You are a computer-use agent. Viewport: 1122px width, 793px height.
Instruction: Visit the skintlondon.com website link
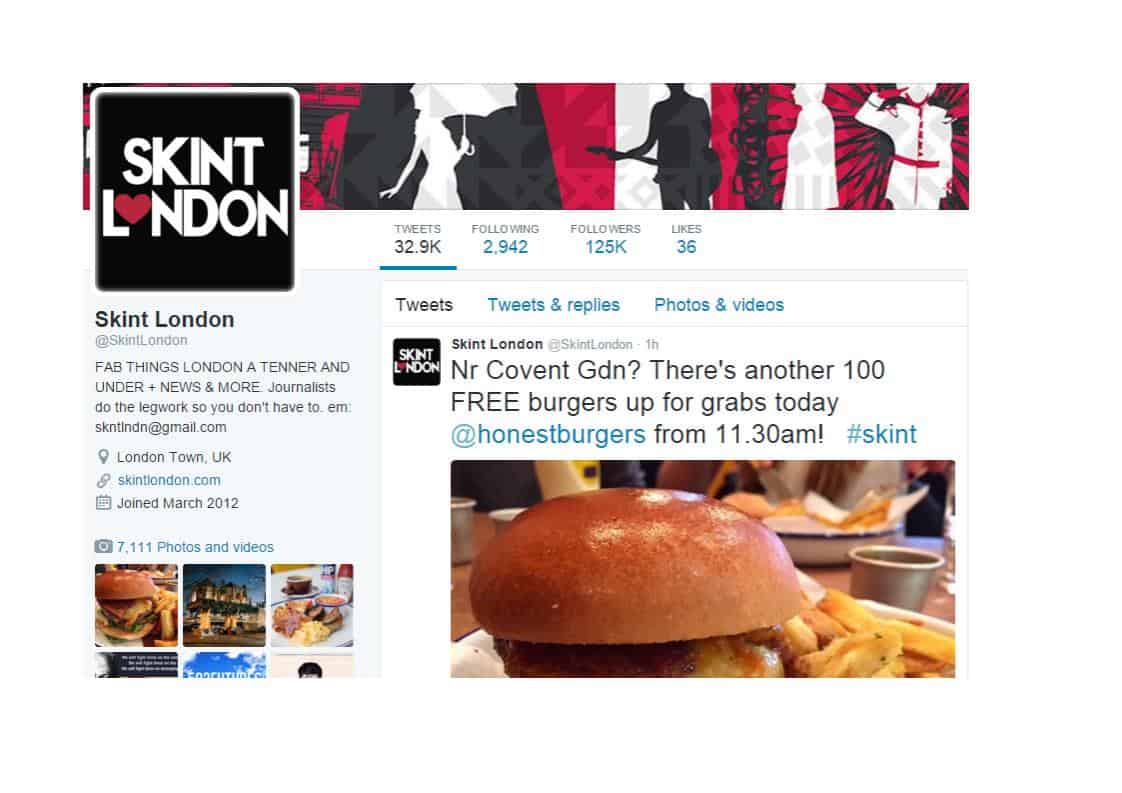pyautogui.click(x=169, y=480)
